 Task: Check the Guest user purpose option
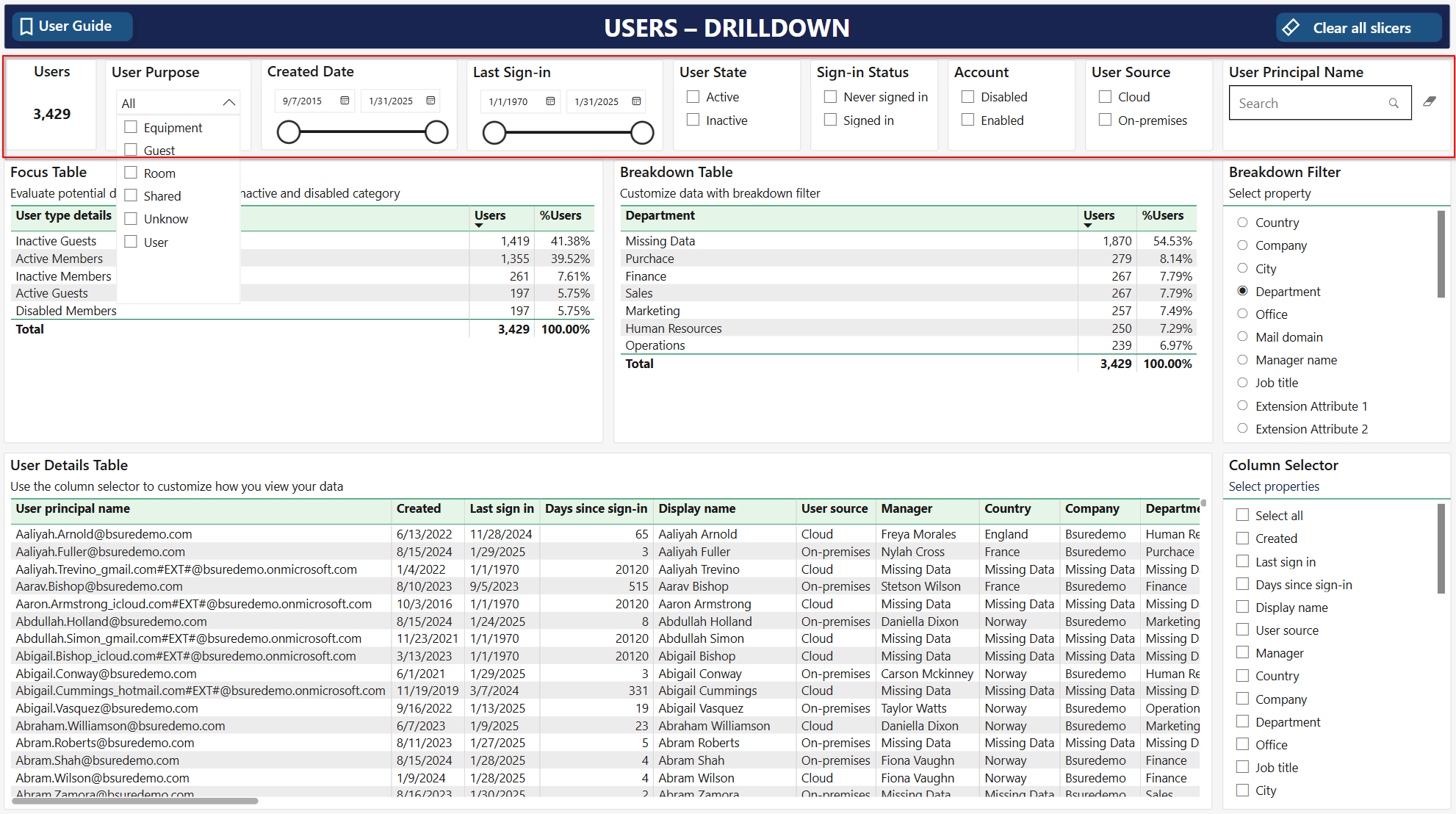pyautogui.click(x=131, y=150)
